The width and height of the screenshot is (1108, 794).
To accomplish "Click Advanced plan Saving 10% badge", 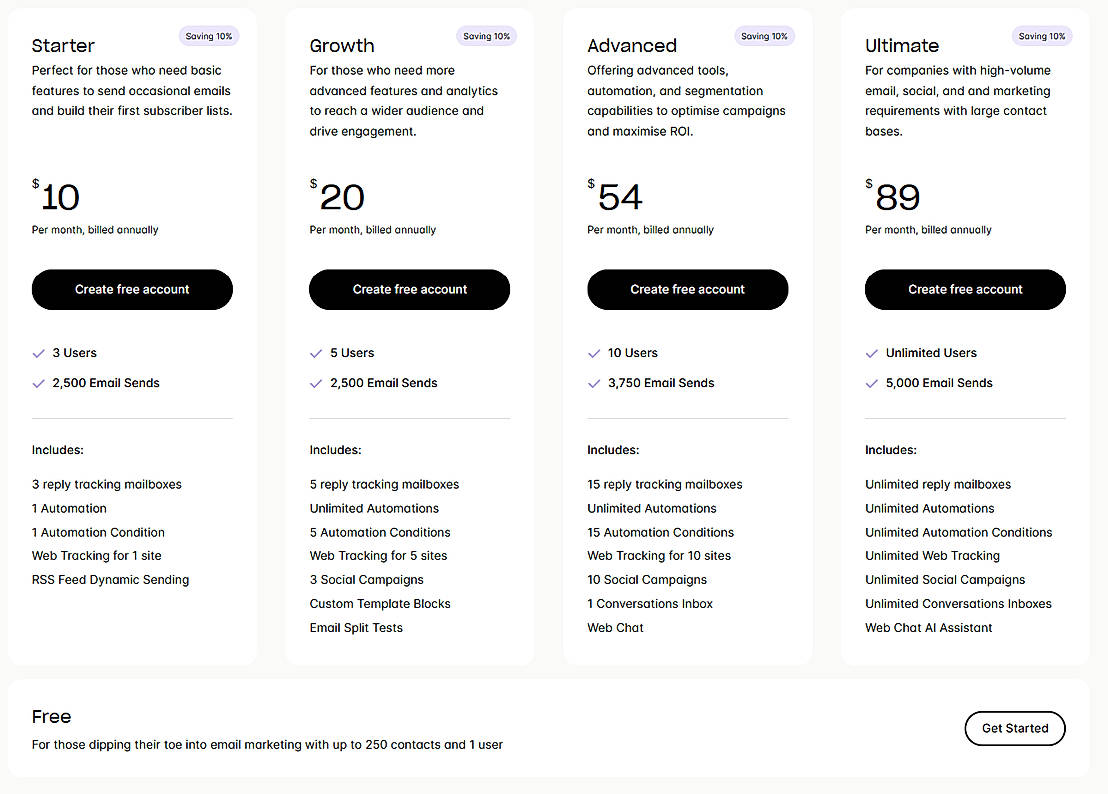I will [x=764, y=36].
